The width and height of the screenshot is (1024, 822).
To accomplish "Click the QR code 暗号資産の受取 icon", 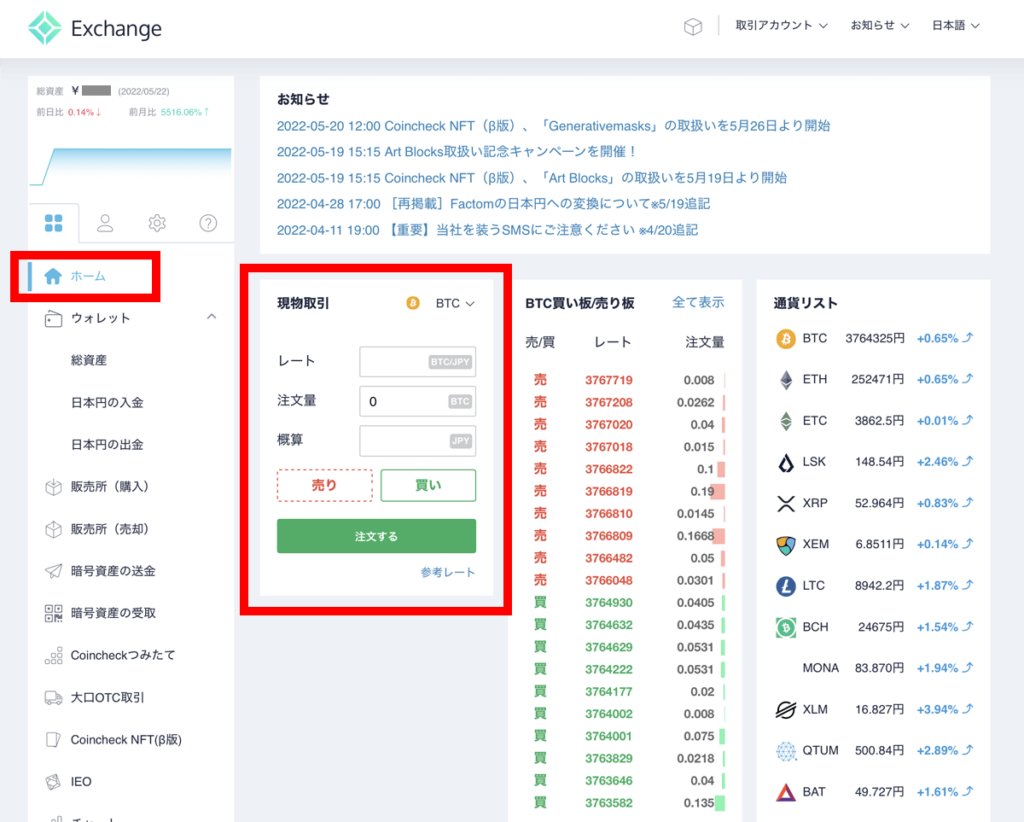I will 53,613.
